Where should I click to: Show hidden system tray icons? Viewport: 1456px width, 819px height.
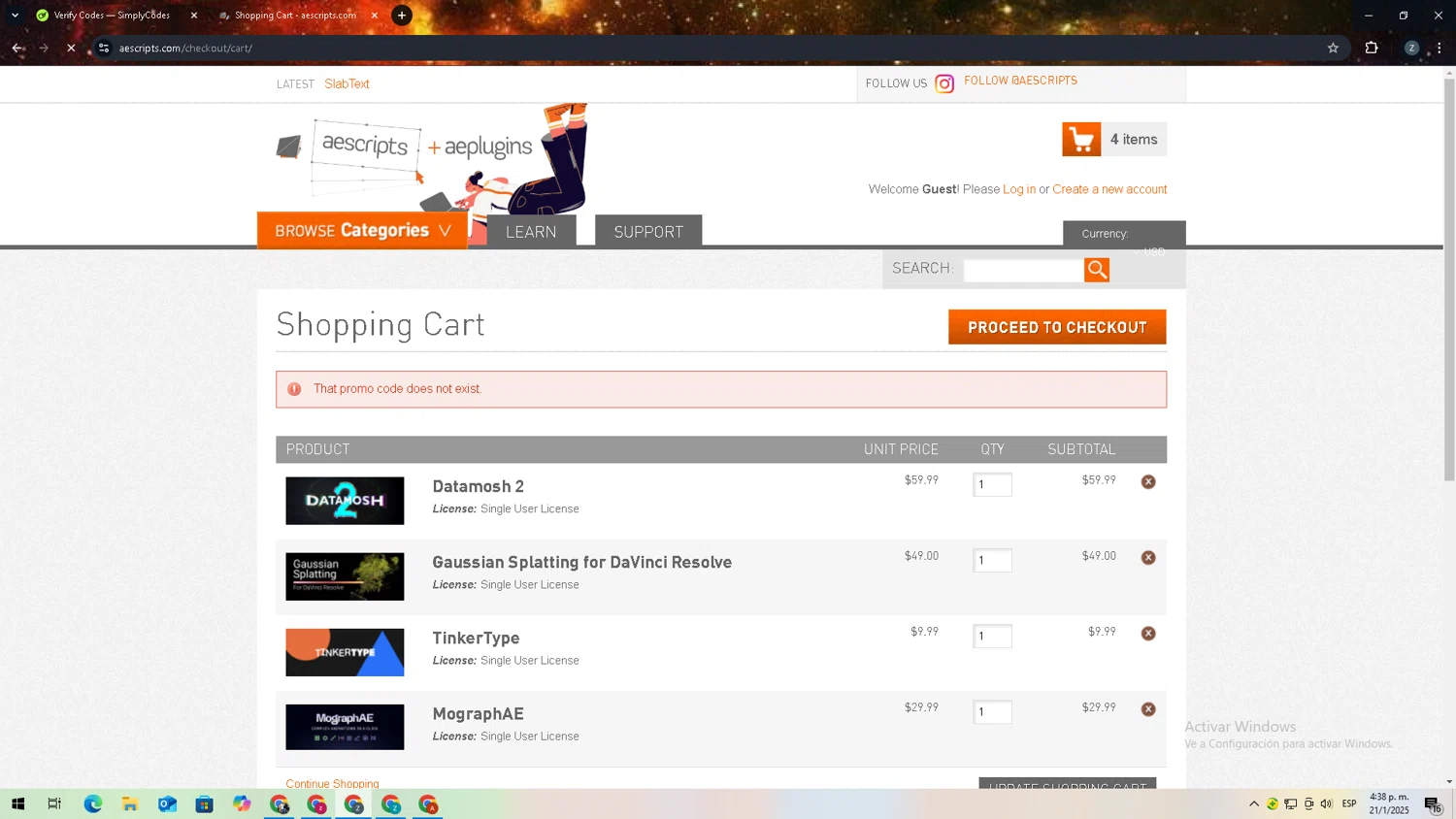coord(1254,803)
